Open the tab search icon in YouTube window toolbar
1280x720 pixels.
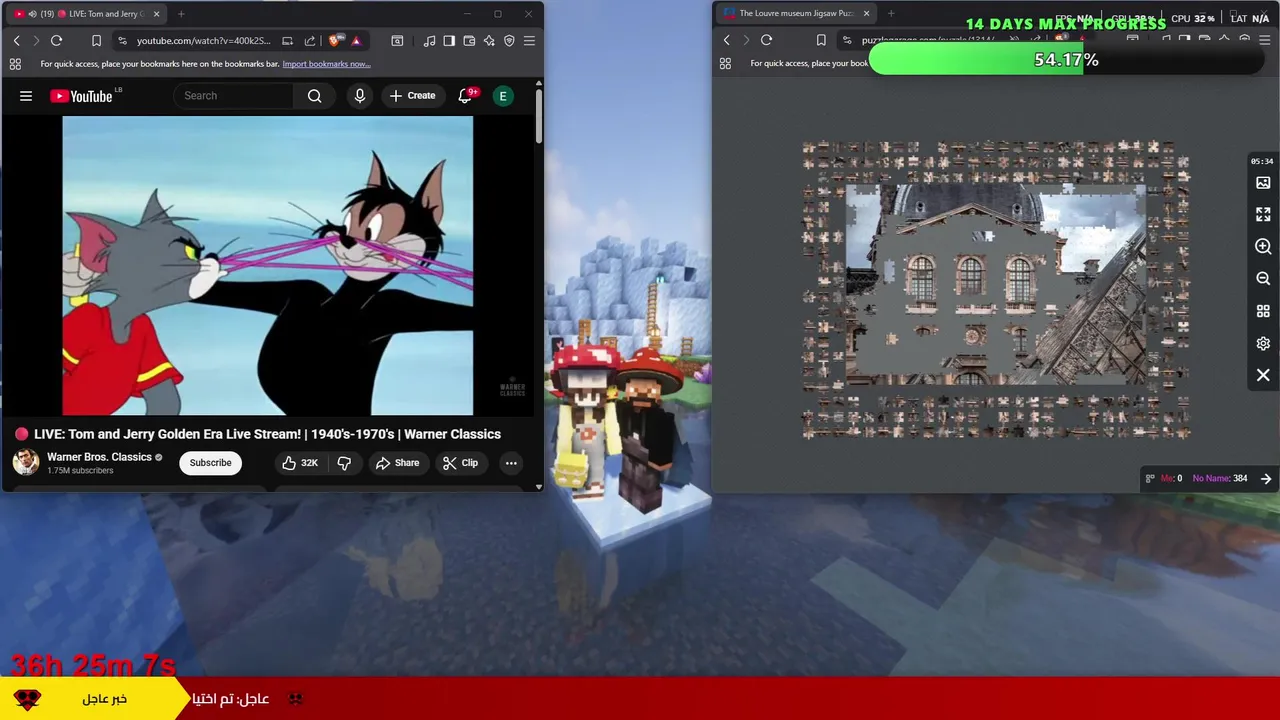pos(397,41)
